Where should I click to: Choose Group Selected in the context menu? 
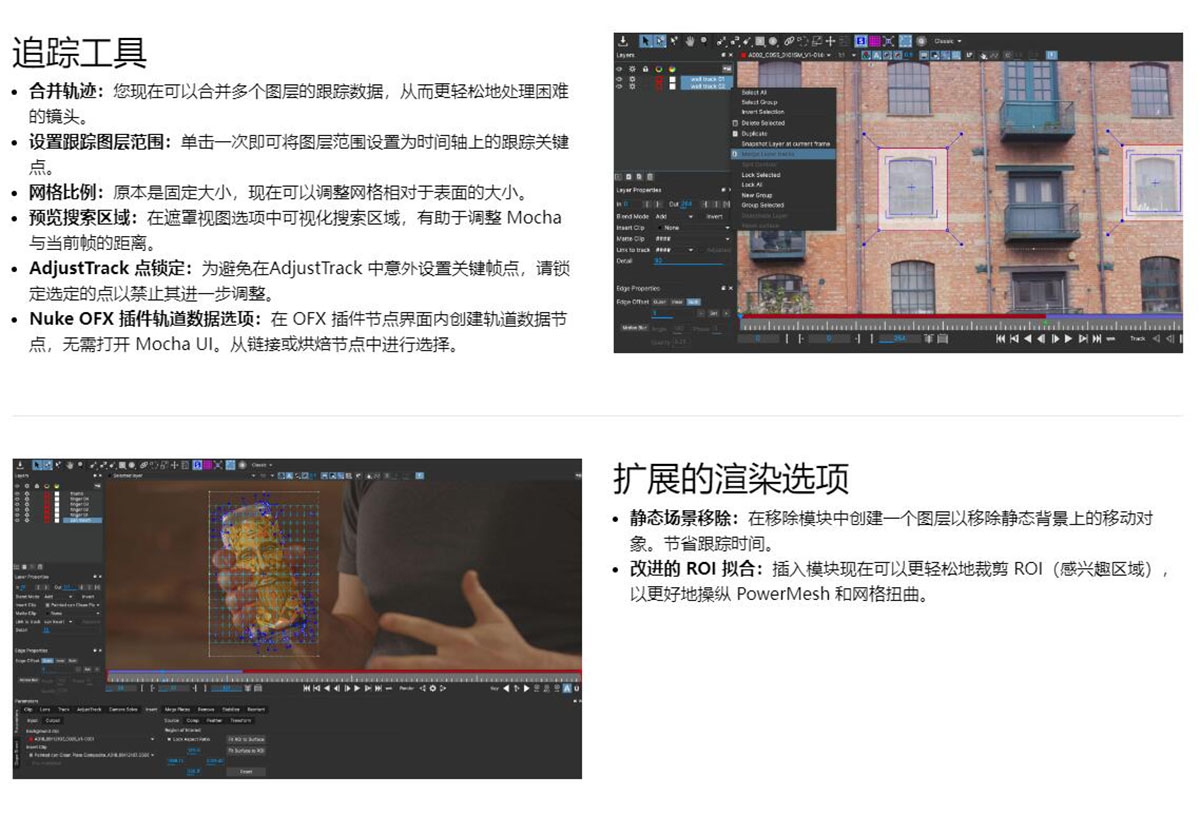click(763, 205)
